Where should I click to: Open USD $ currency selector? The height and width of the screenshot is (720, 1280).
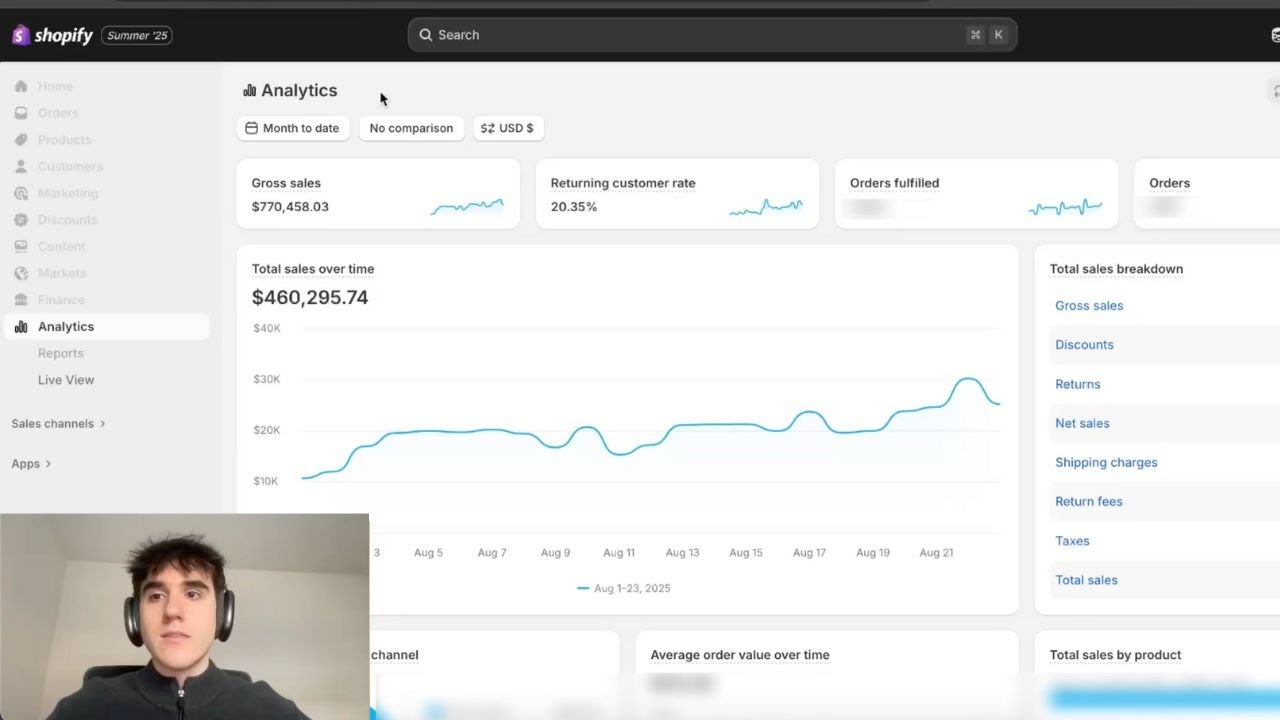[508, 128]
